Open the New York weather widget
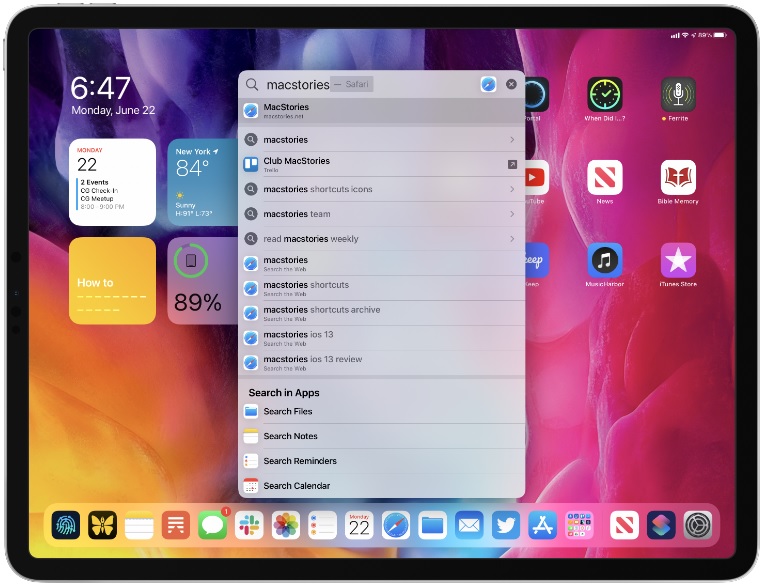The height and width of the screenshot is (587, 764). tap(203, 182)
